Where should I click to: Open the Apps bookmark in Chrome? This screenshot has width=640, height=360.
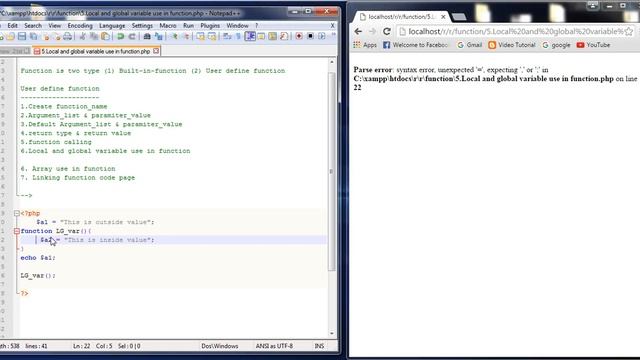365,45
